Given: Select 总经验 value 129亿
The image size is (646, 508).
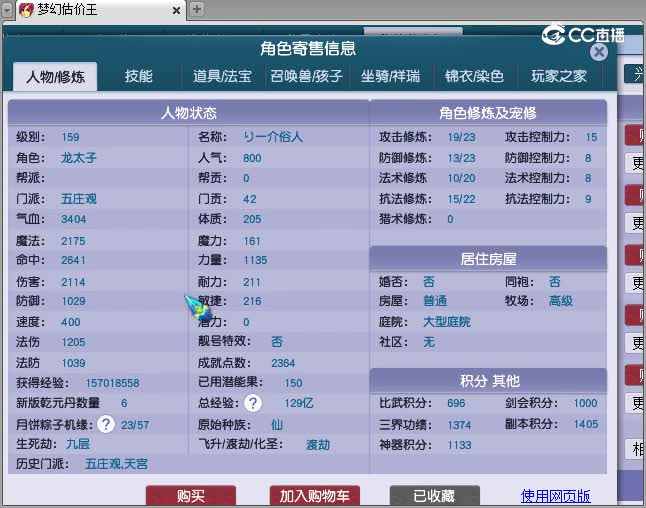Looking at the screenshot, I should (x=299, y=403).
